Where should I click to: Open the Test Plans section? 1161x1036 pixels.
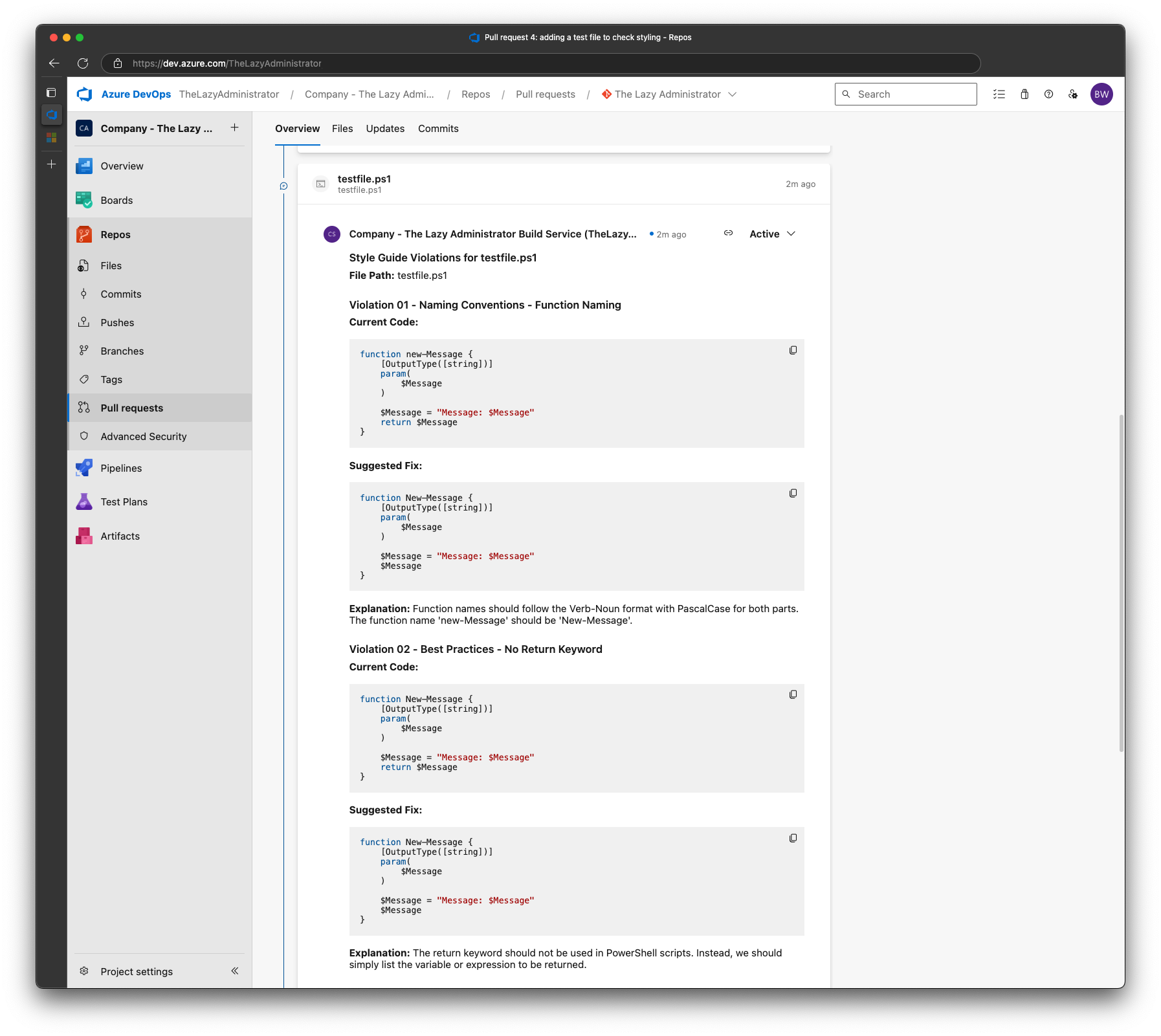pyautogui.click(x=159, y=502)
